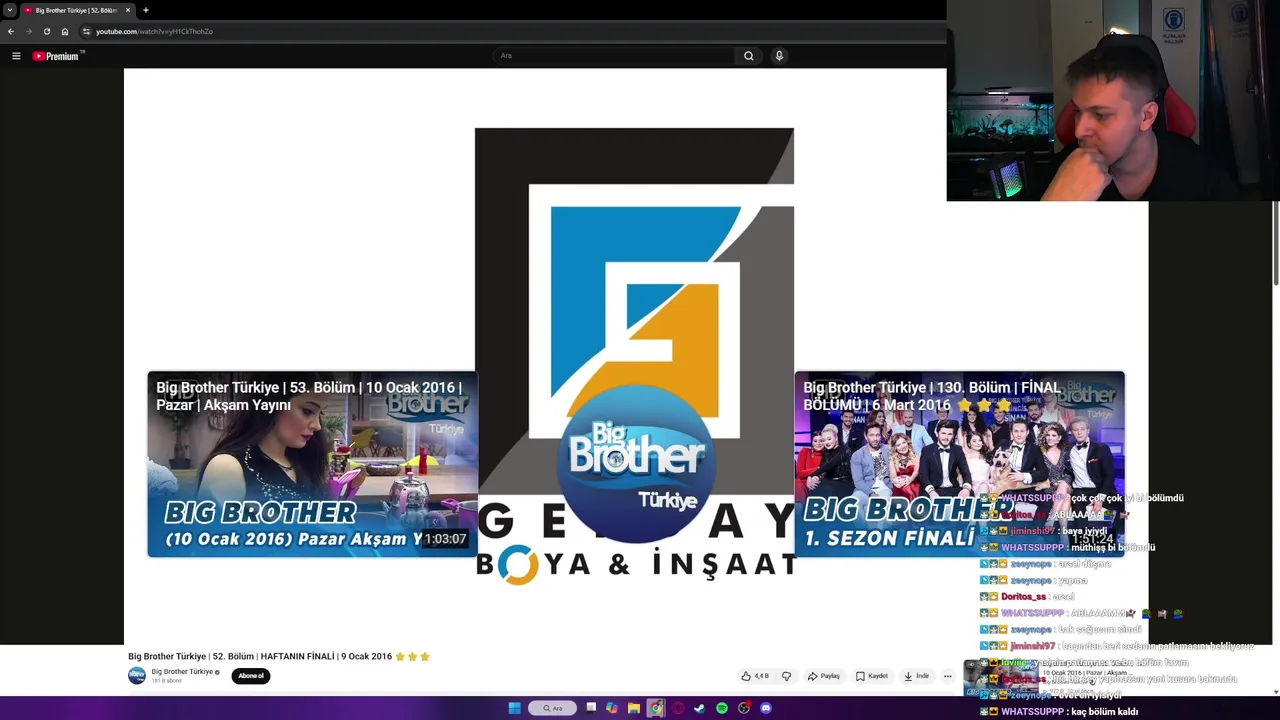
Task: Open the Opera GX taskbar icon
Action: [678, 708]
